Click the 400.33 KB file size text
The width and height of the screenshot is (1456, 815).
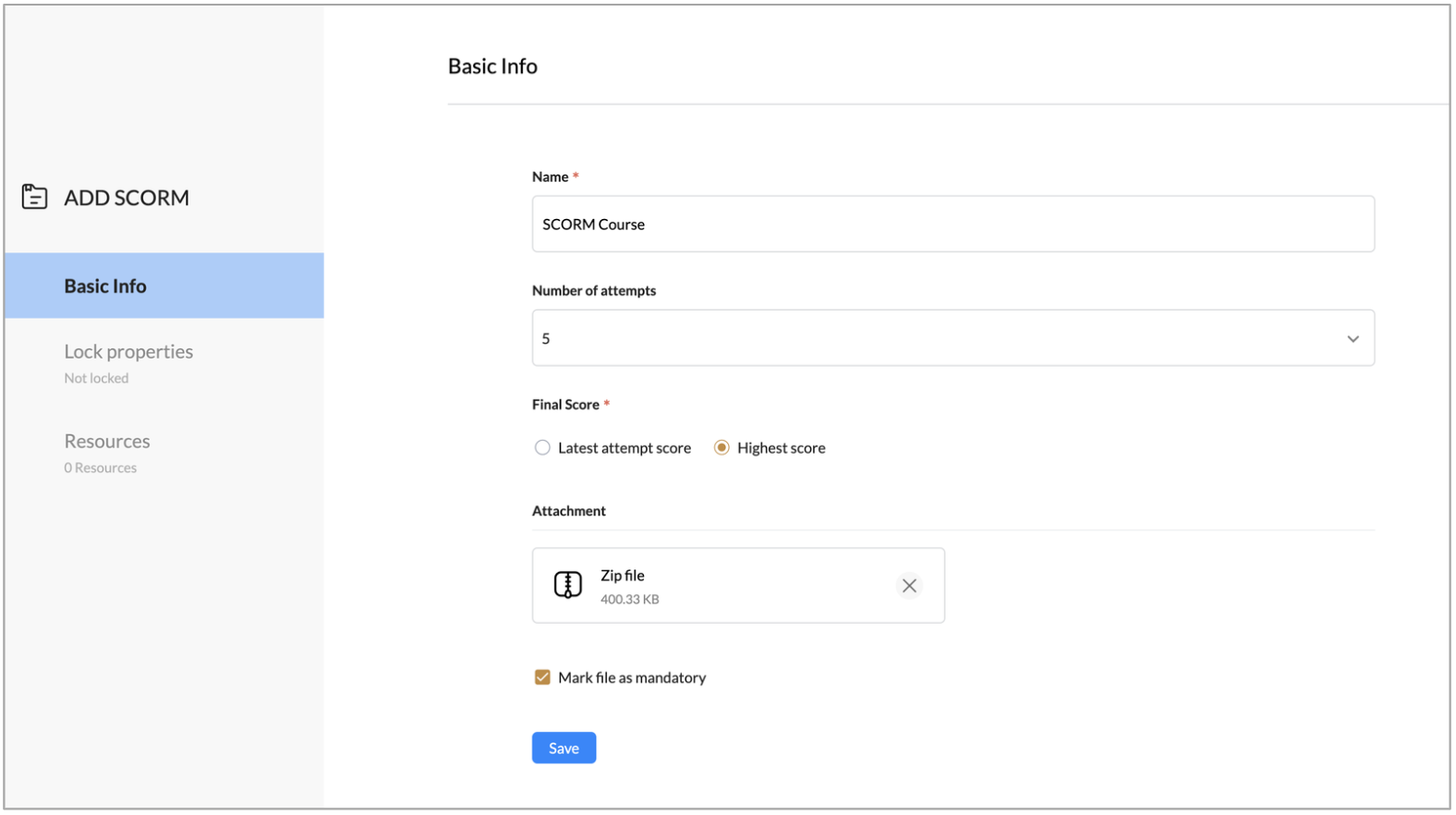pyautogui.click(x=630, y=600)
